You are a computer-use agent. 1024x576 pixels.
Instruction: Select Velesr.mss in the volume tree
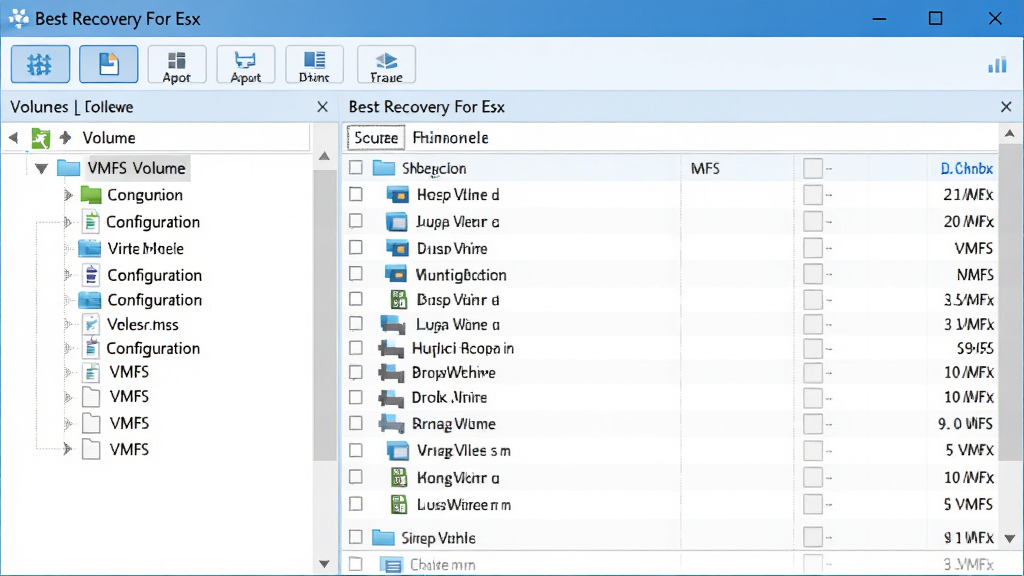click(x=142, y=324)
